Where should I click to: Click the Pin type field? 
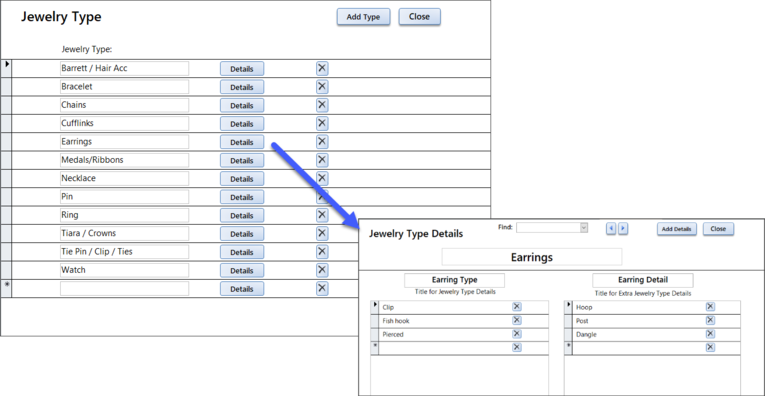(x=124, y=197)
